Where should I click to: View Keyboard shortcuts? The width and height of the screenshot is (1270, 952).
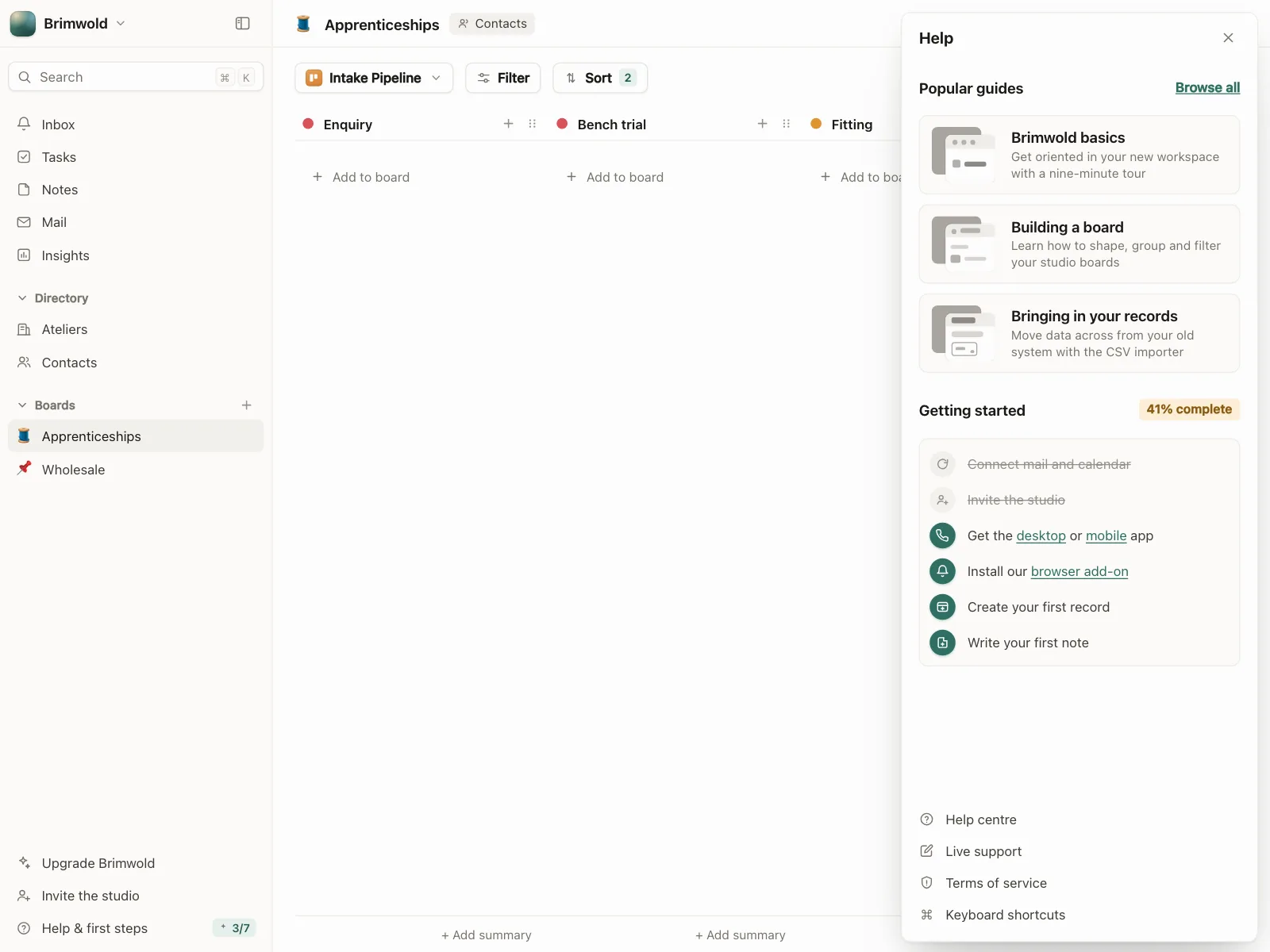[993, 915]
